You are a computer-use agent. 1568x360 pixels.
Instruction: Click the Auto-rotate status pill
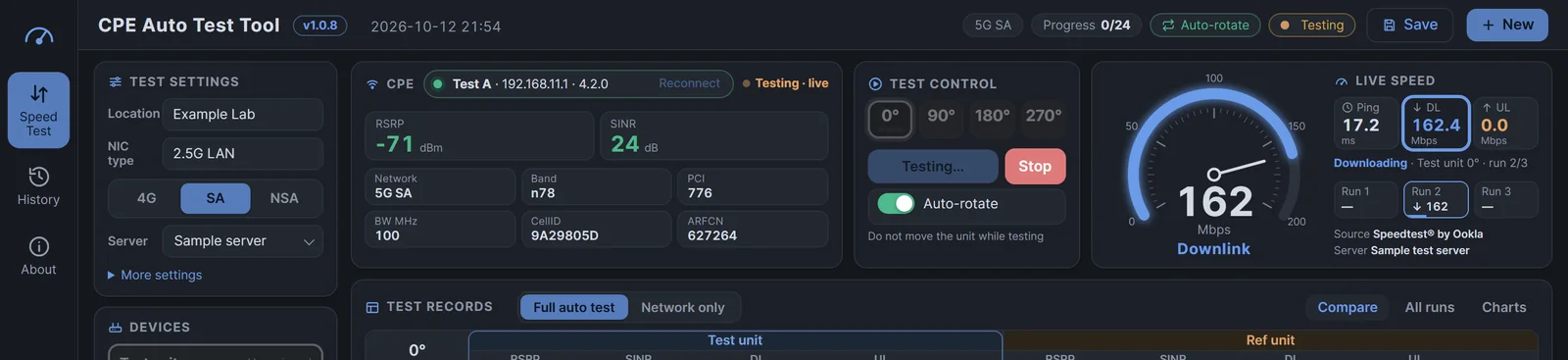click(x=1205, y=26)
